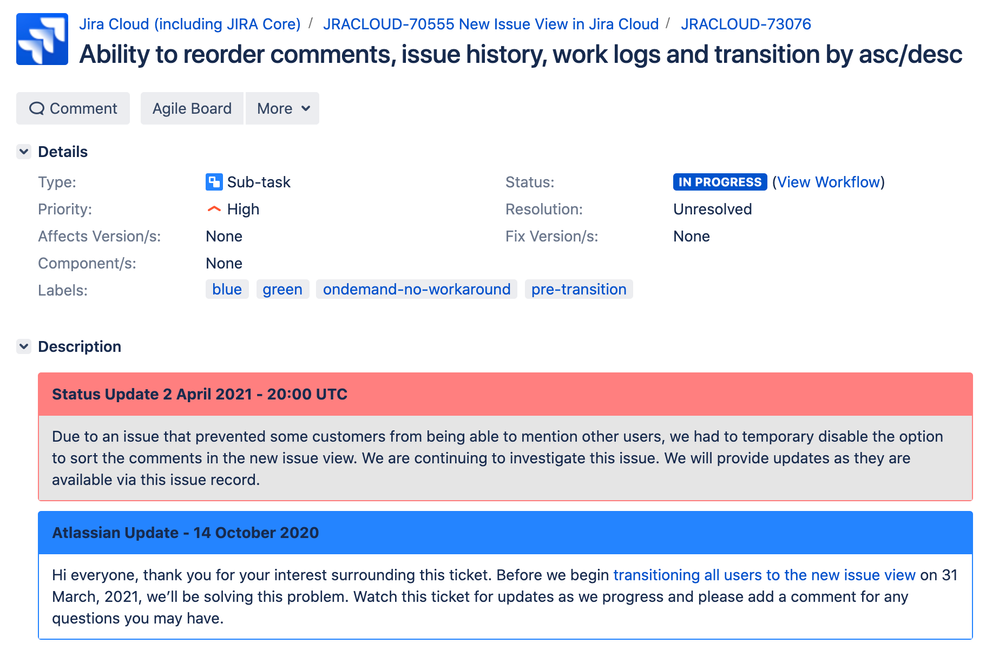This screenshot has height=655, width=999.
Task: Select the pre-transition label
Action: [x=579, y=289]
